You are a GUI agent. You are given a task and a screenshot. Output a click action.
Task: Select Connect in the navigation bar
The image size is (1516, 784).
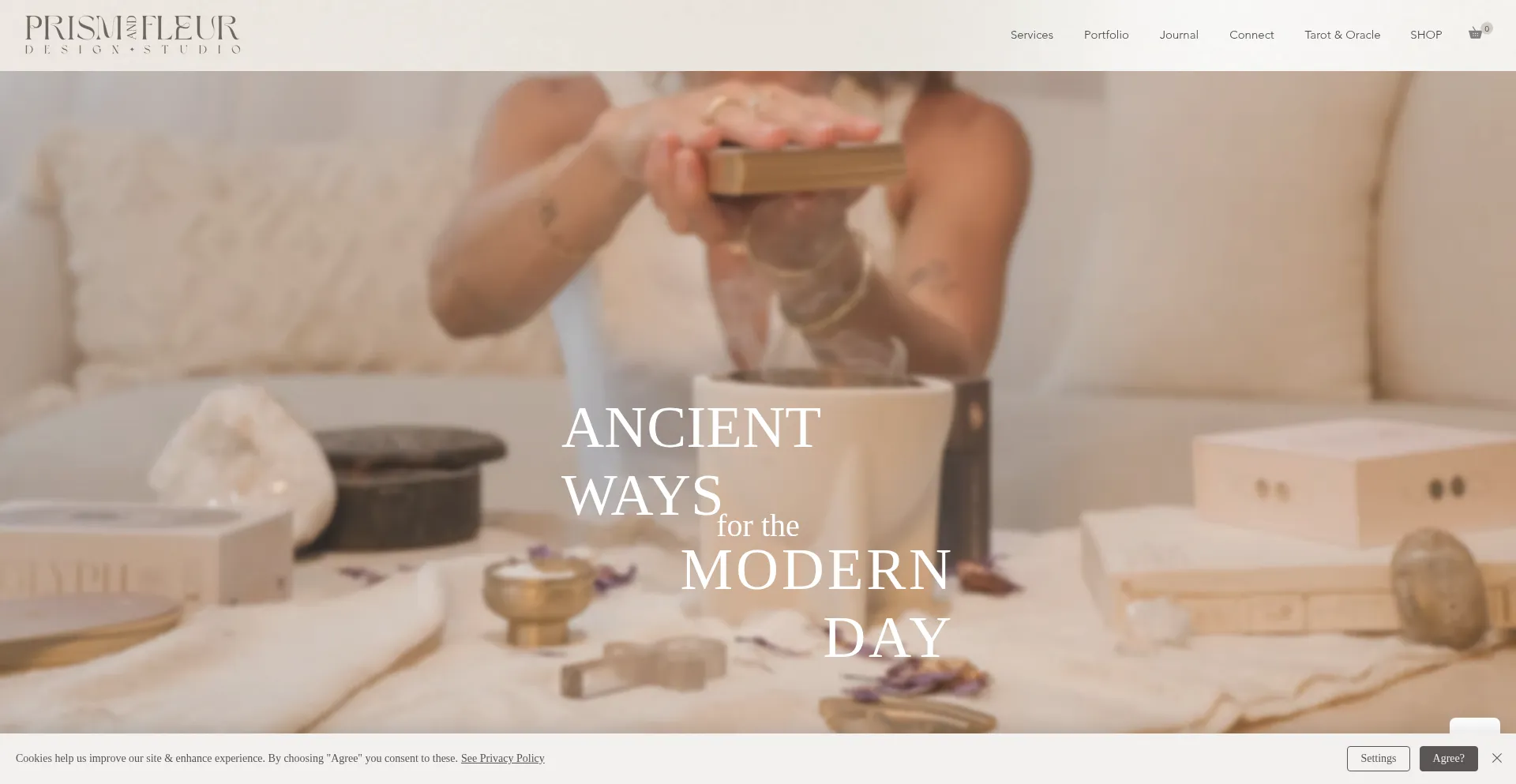(1251, 35)
